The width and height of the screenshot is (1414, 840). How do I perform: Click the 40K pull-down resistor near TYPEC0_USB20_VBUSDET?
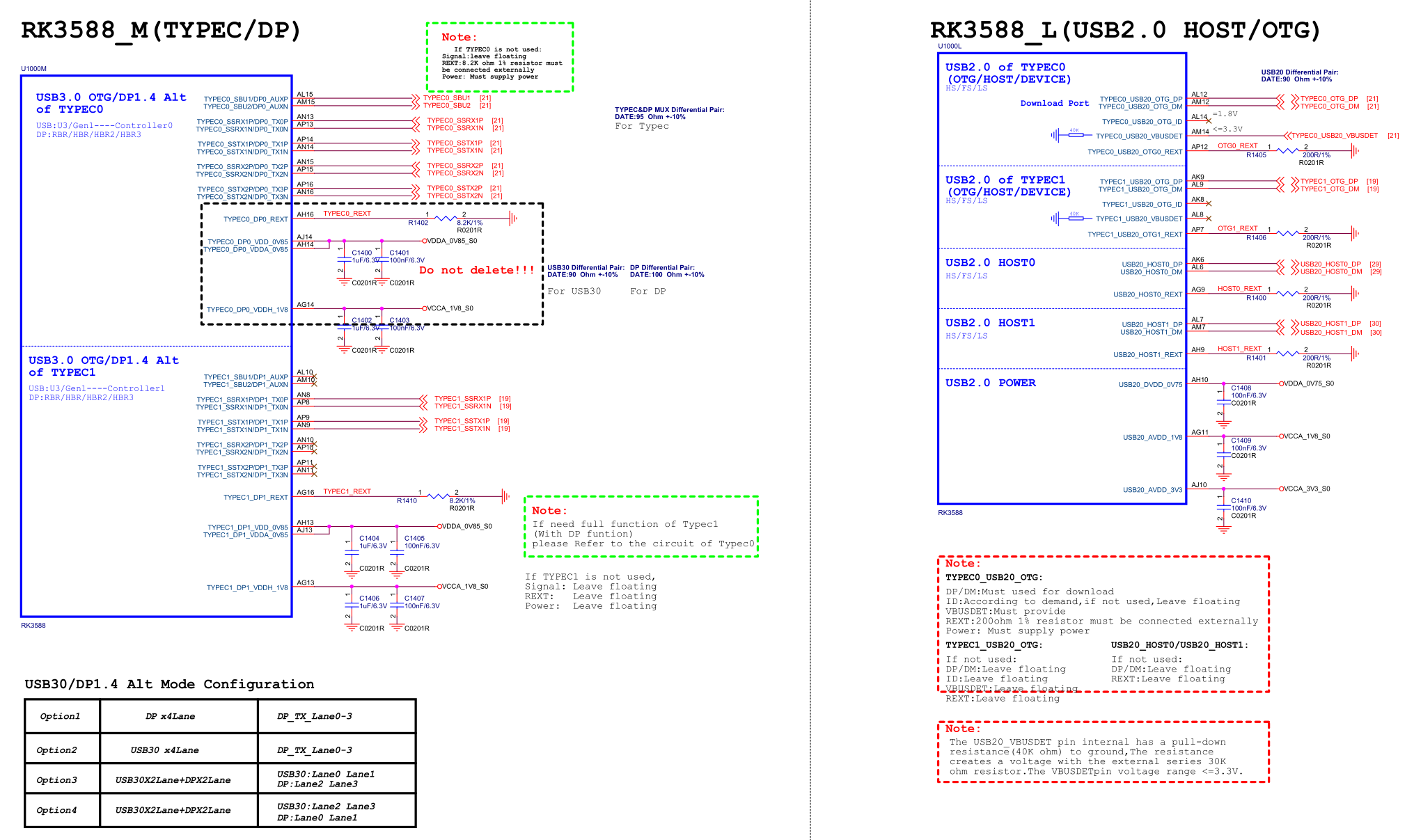1075,135
